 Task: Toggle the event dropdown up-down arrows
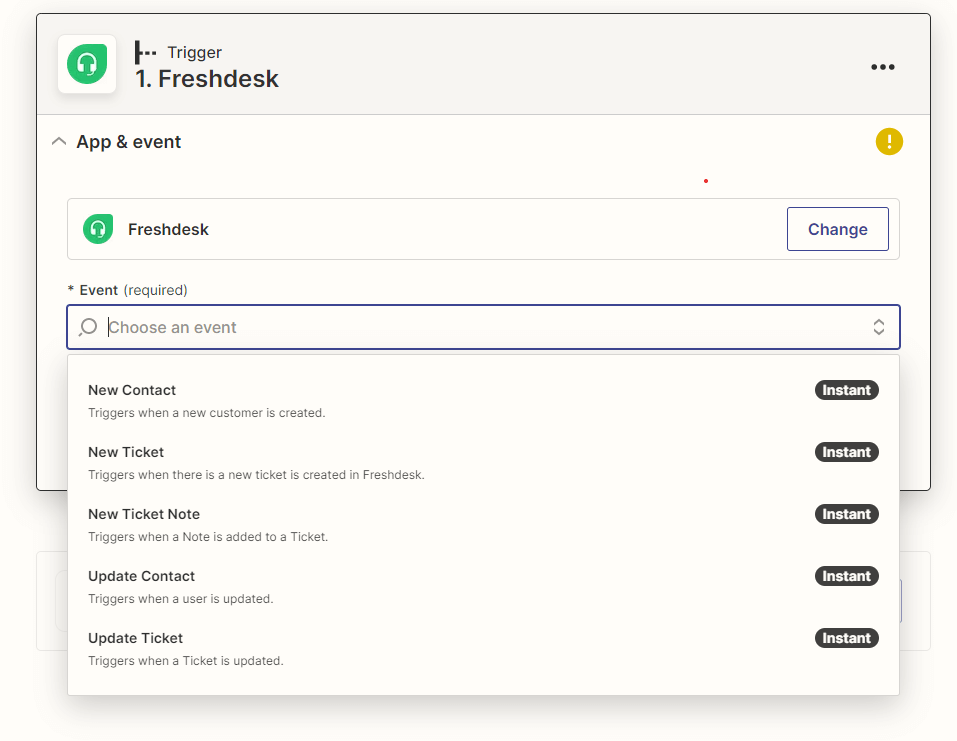pos(878,327)
